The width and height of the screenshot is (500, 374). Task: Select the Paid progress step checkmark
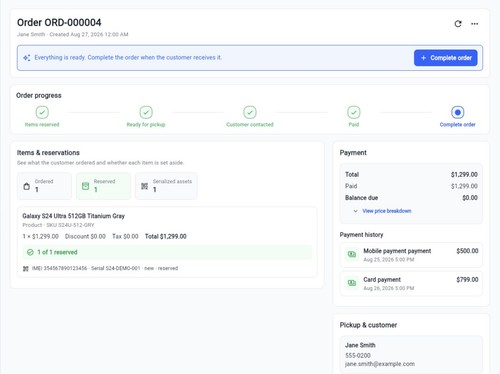[x=354, y=112]
